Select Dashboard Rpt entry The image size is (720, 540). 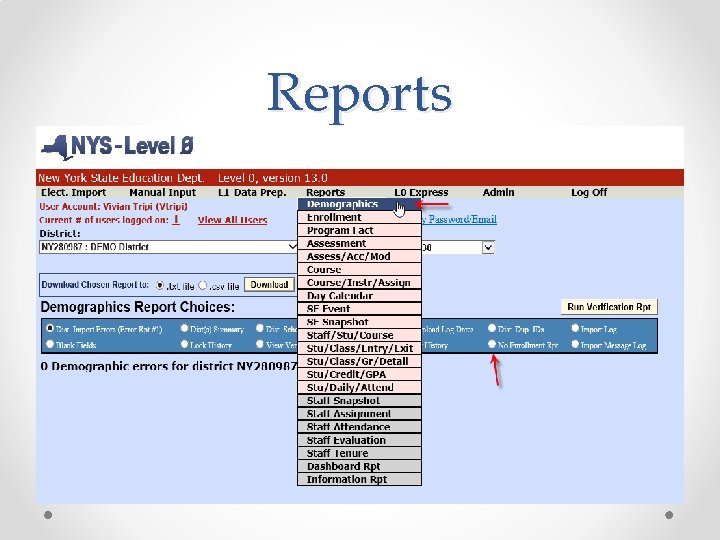click(359, 466)
